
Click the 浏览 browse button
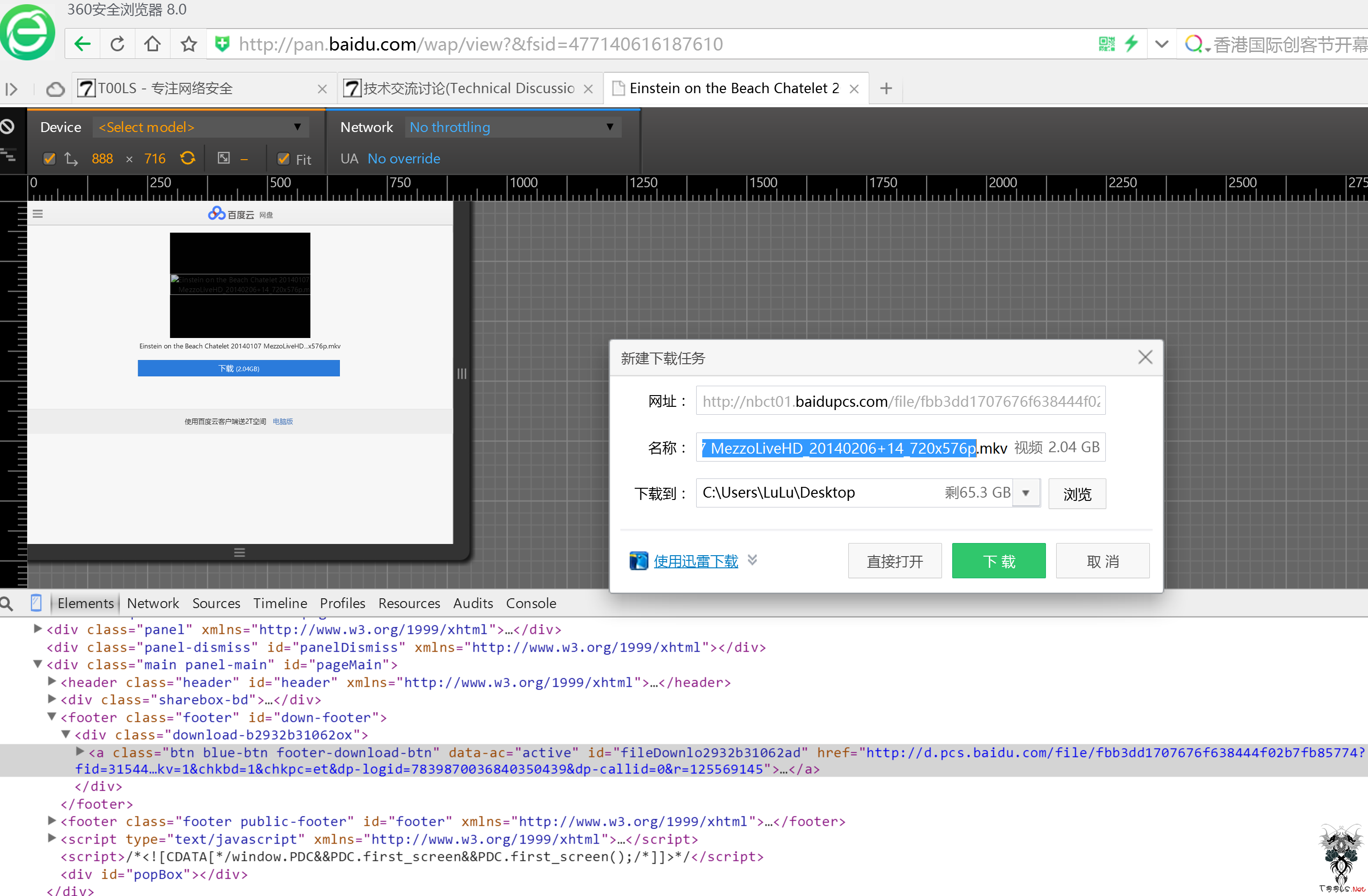click(1077, 494)
